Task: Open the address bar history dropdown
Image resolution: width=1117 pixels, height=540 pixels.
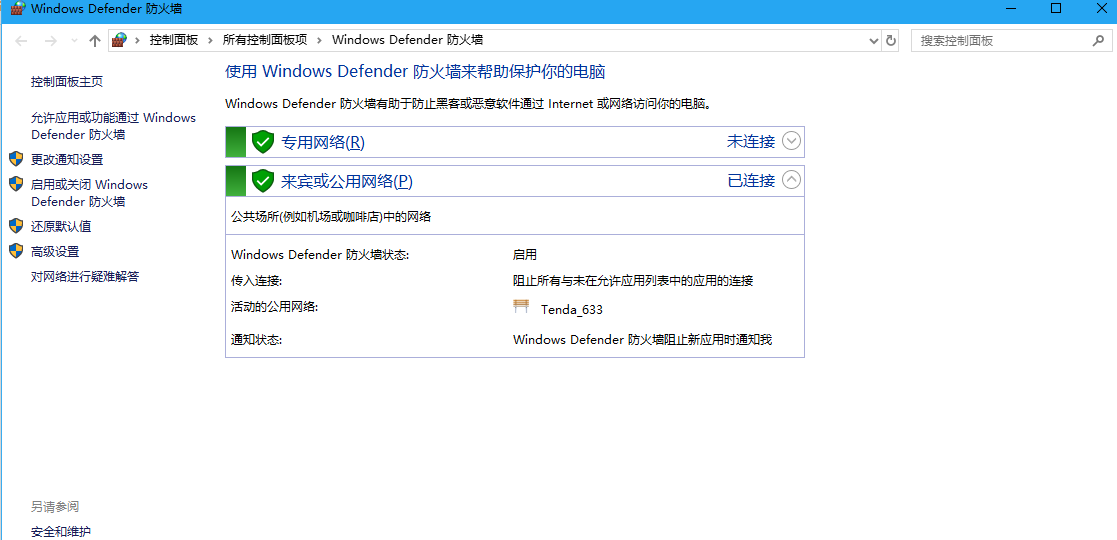Action: tap(875, 41)
